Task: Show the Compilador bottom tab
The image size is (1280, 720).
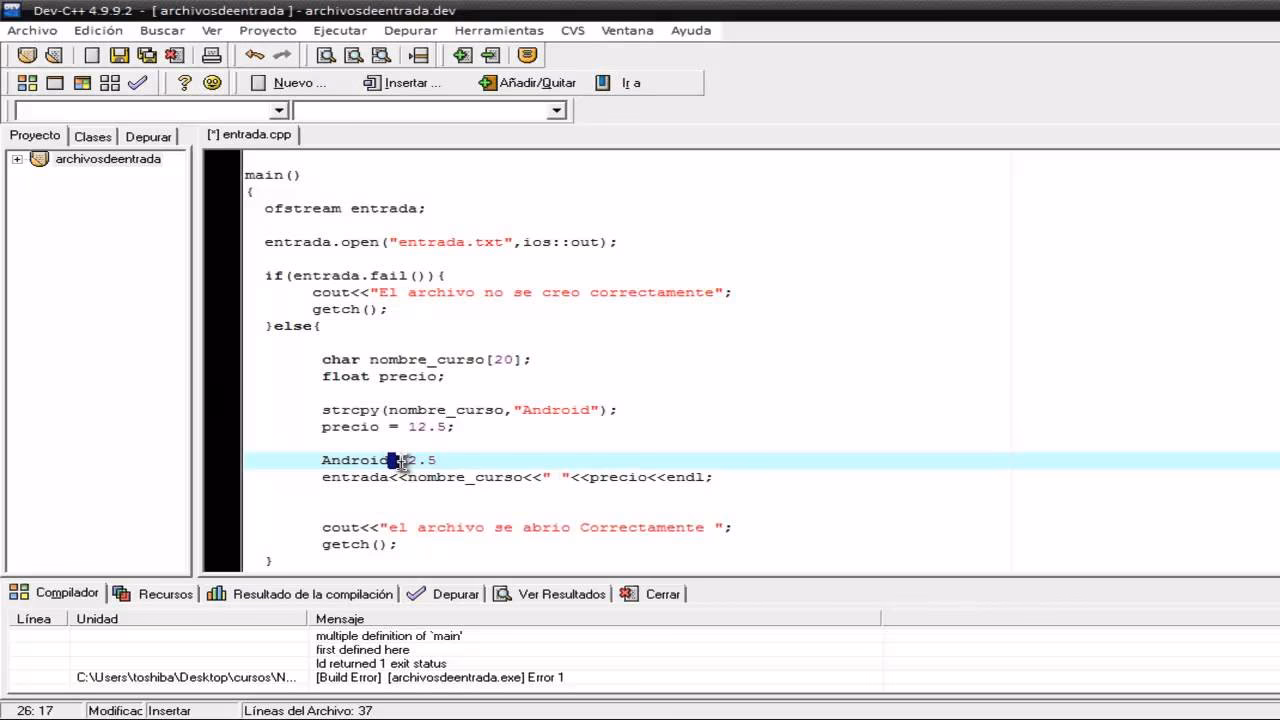Action: (55, 593)
